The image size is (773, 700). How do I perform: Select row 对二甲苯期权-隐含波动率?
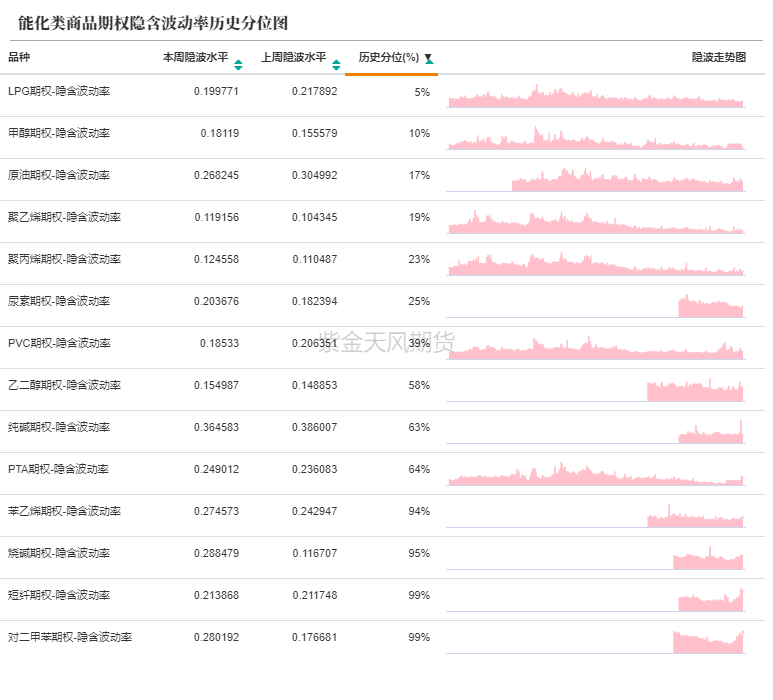click(383, 641)
